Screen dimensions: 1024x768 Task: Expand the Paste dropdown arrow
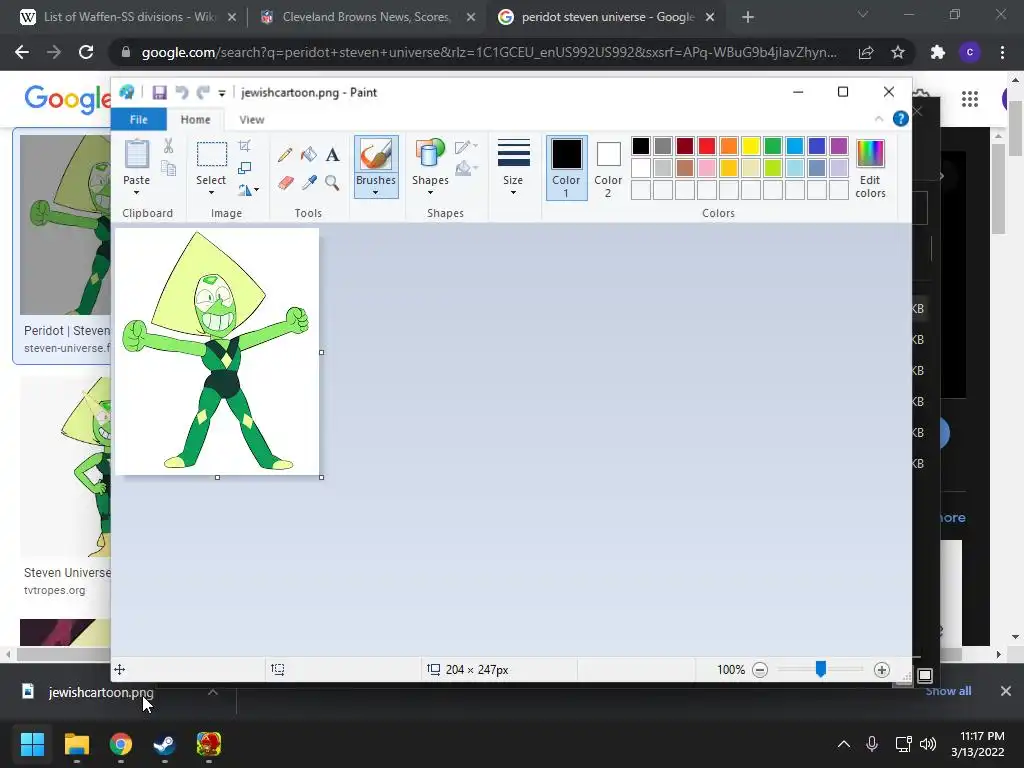click(136, 193)
